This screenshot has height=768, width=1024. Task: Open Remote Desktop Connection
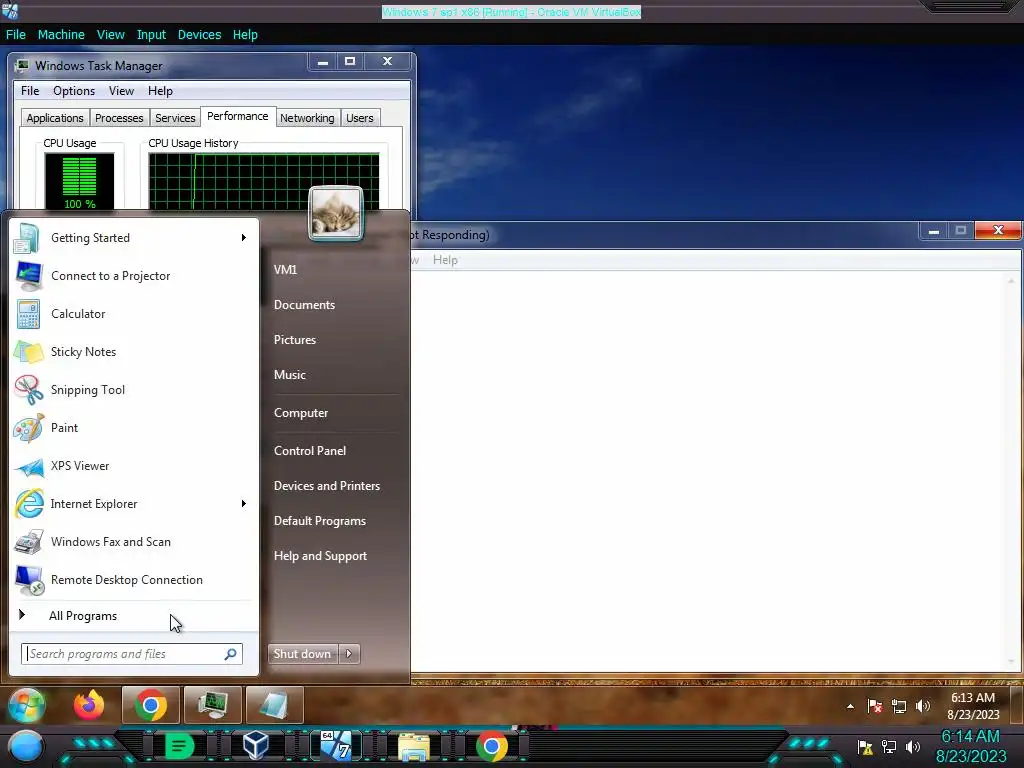pyautogui.click(x=133, y=579)
